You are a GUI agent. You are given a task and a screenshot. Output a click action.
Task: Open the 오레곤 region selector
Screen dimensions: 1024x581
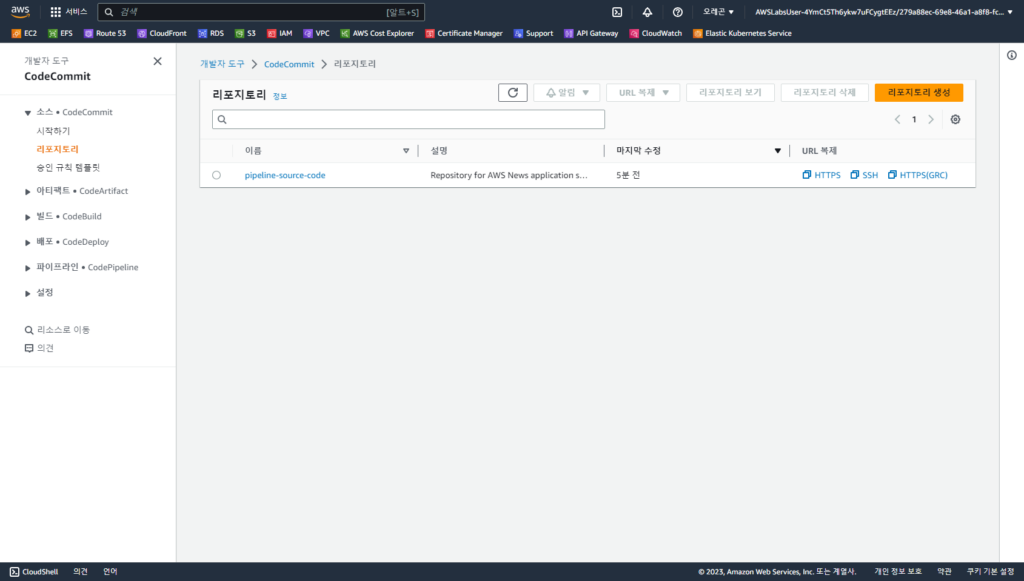click(x=718, y=12)
